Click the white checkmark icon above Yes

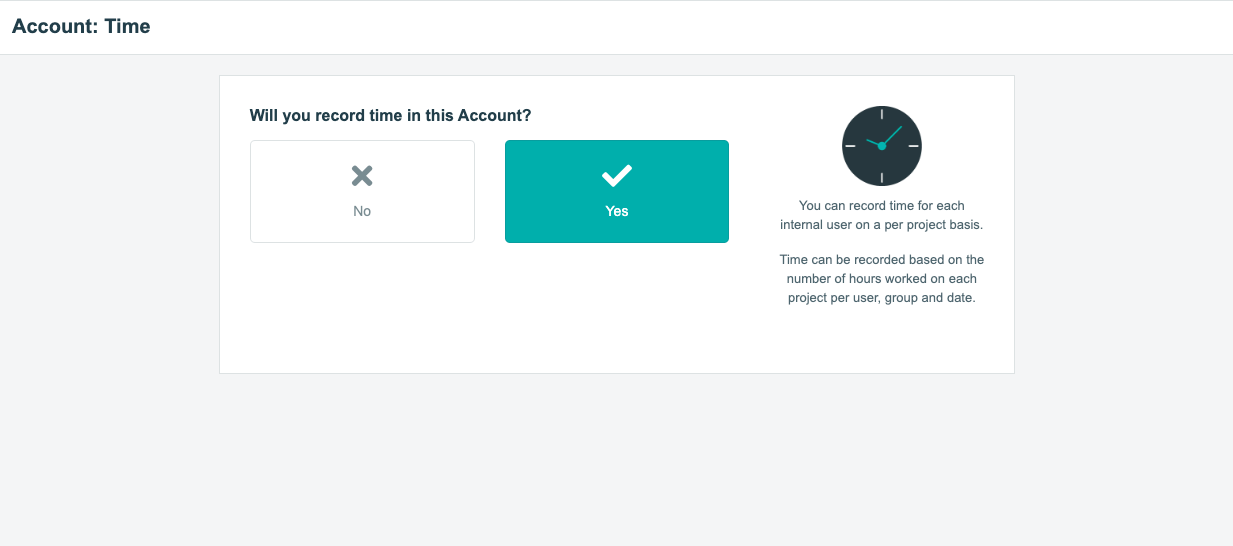(617, 176)
